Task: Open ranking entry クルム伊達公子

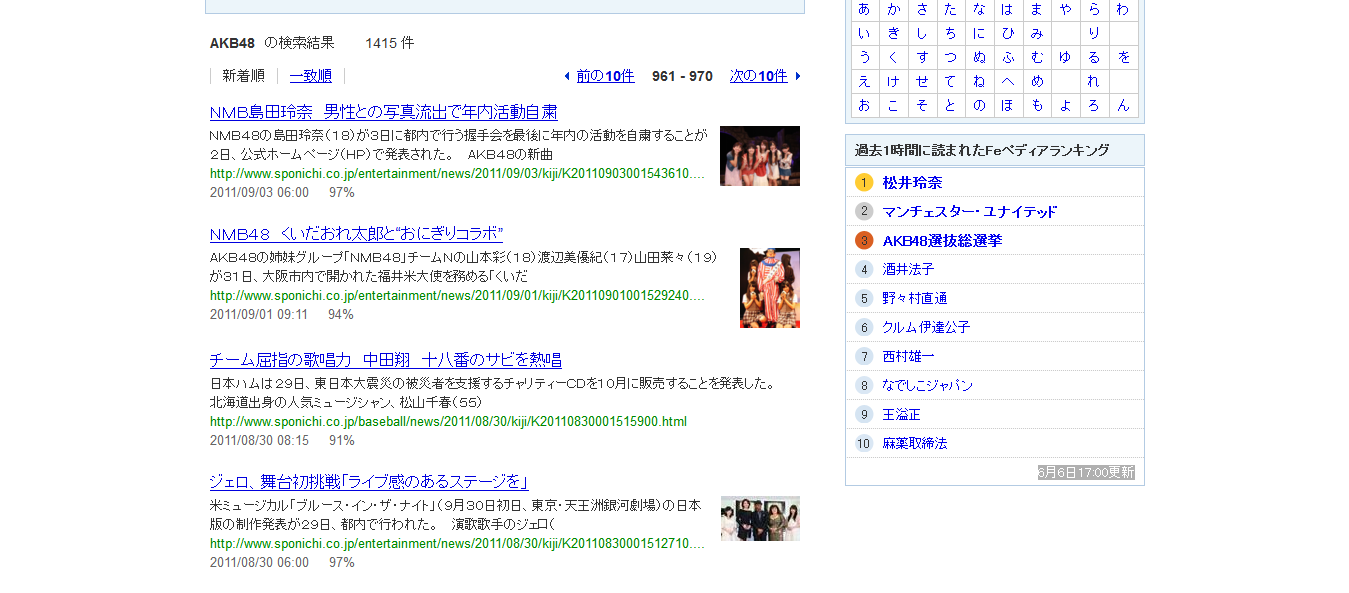Action: [x=926, y=327]
